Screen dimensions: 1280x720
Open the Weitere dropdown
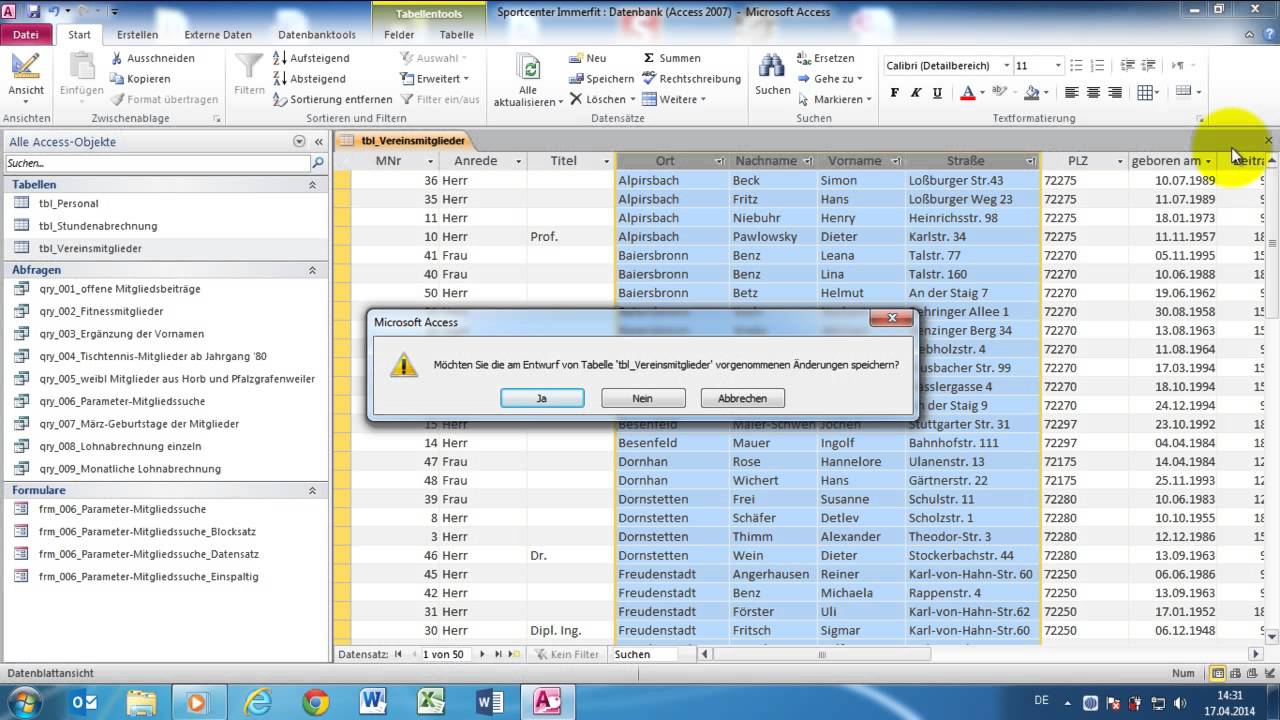[675, 99]
